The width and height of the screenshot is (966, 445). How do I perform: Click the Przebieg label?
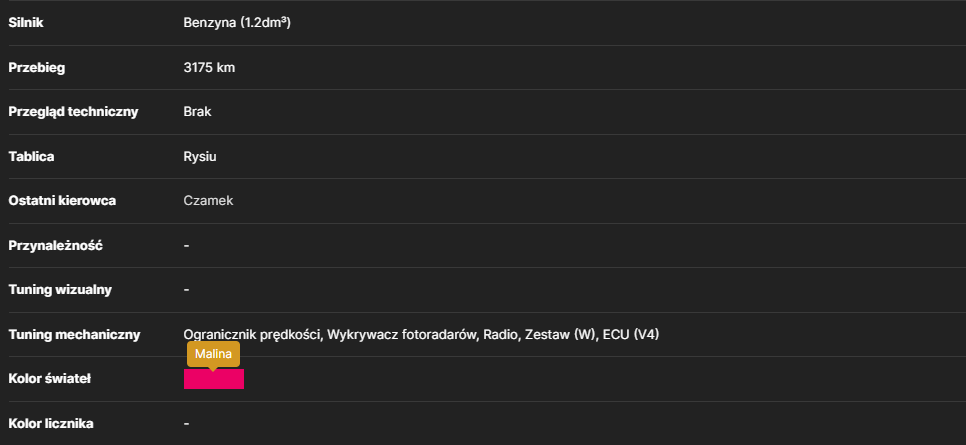36,68
